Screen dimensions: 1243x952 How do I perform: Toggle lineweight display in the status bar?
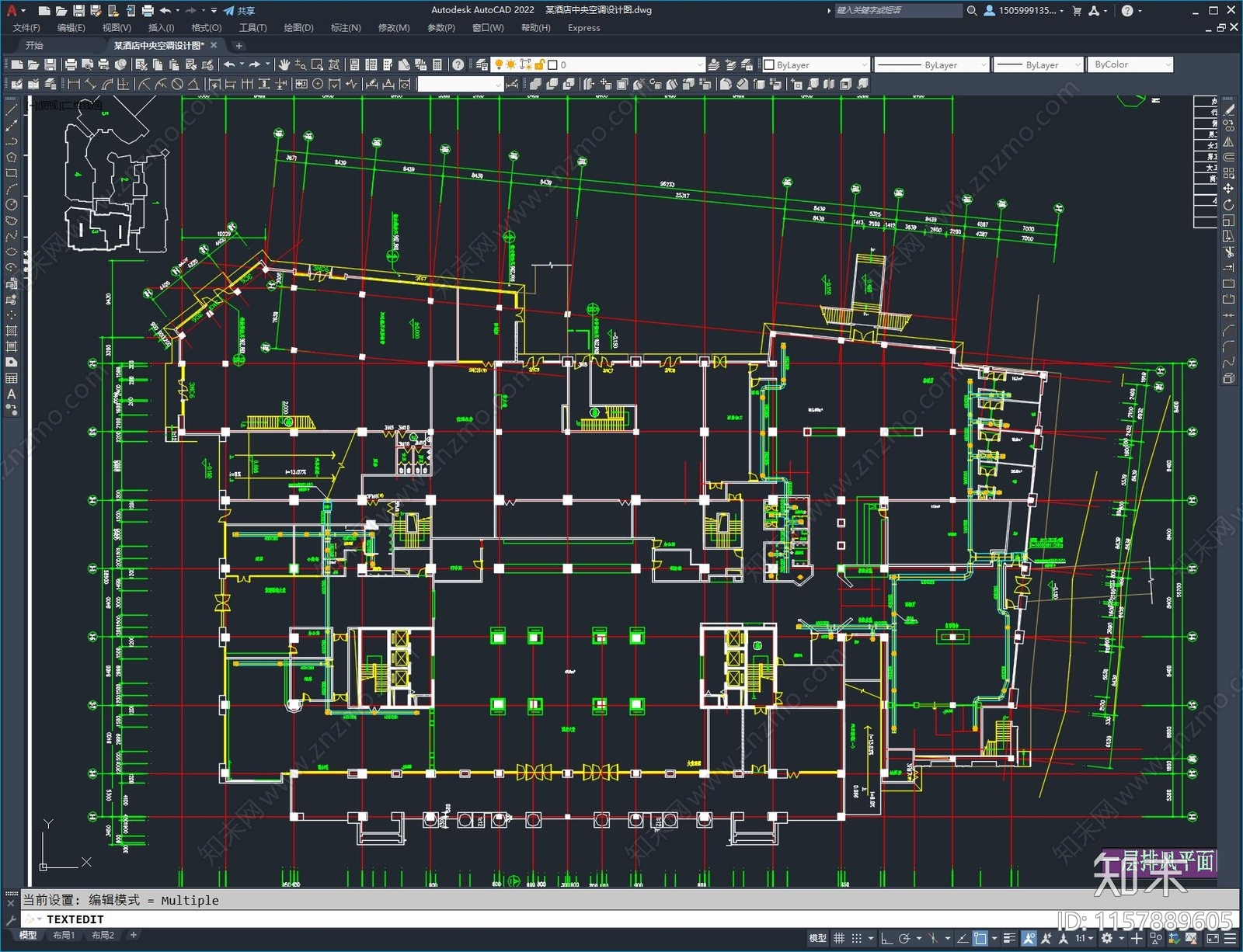coord(1009,938)
